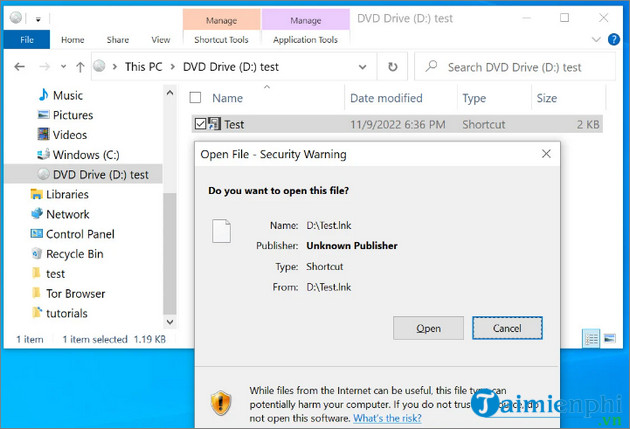The image size is (630, 429).
Task: Select the tutorials folder
Action: [x=66, y=313]
